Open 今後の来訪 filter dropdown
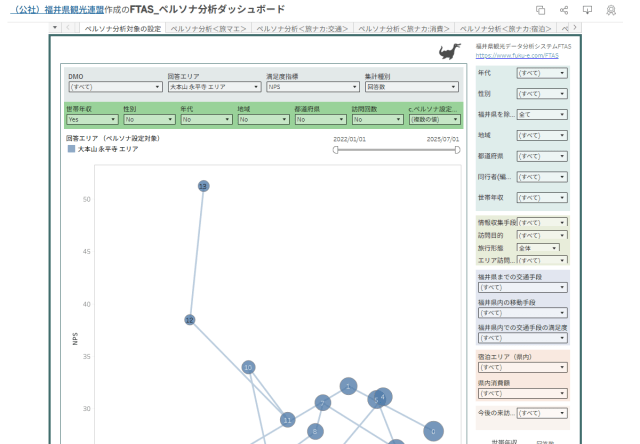The width and height of the screenshot is (640, 444). coord(542,413)
